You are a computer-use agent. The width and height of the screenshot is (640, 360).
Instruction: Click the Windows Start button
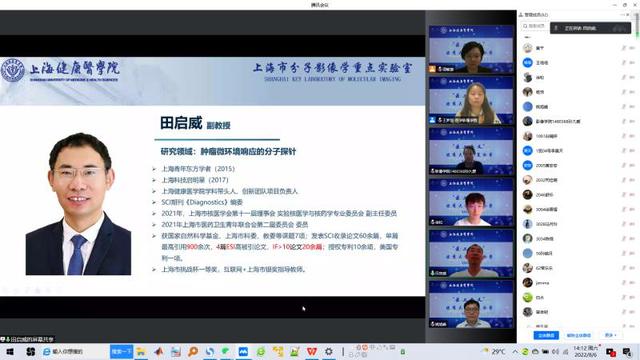click(10, 351)
